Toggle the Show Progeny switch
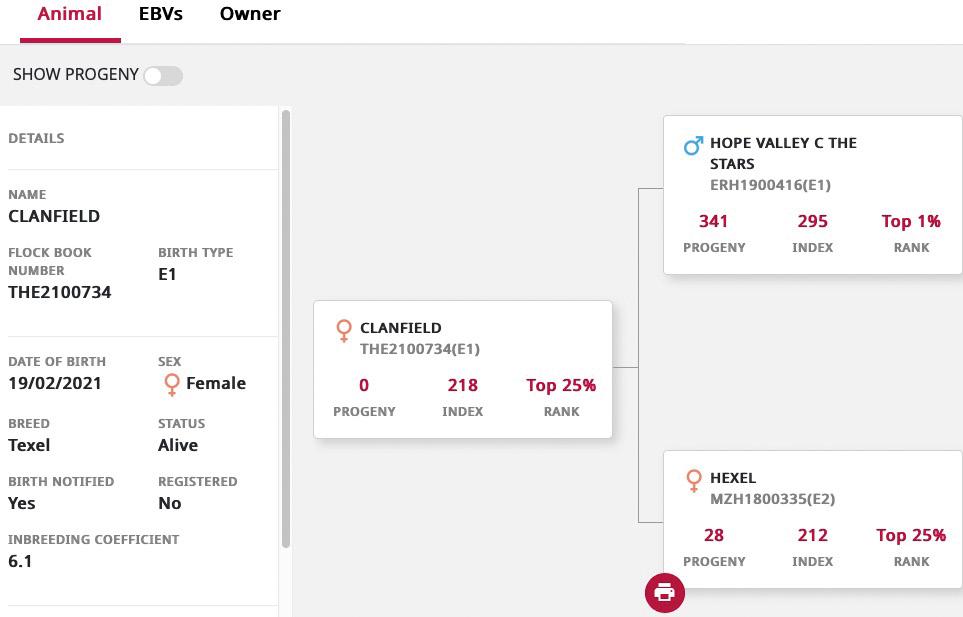Image resolution: width=963 pixels, height=617 pixels. (x=163, y=76)
